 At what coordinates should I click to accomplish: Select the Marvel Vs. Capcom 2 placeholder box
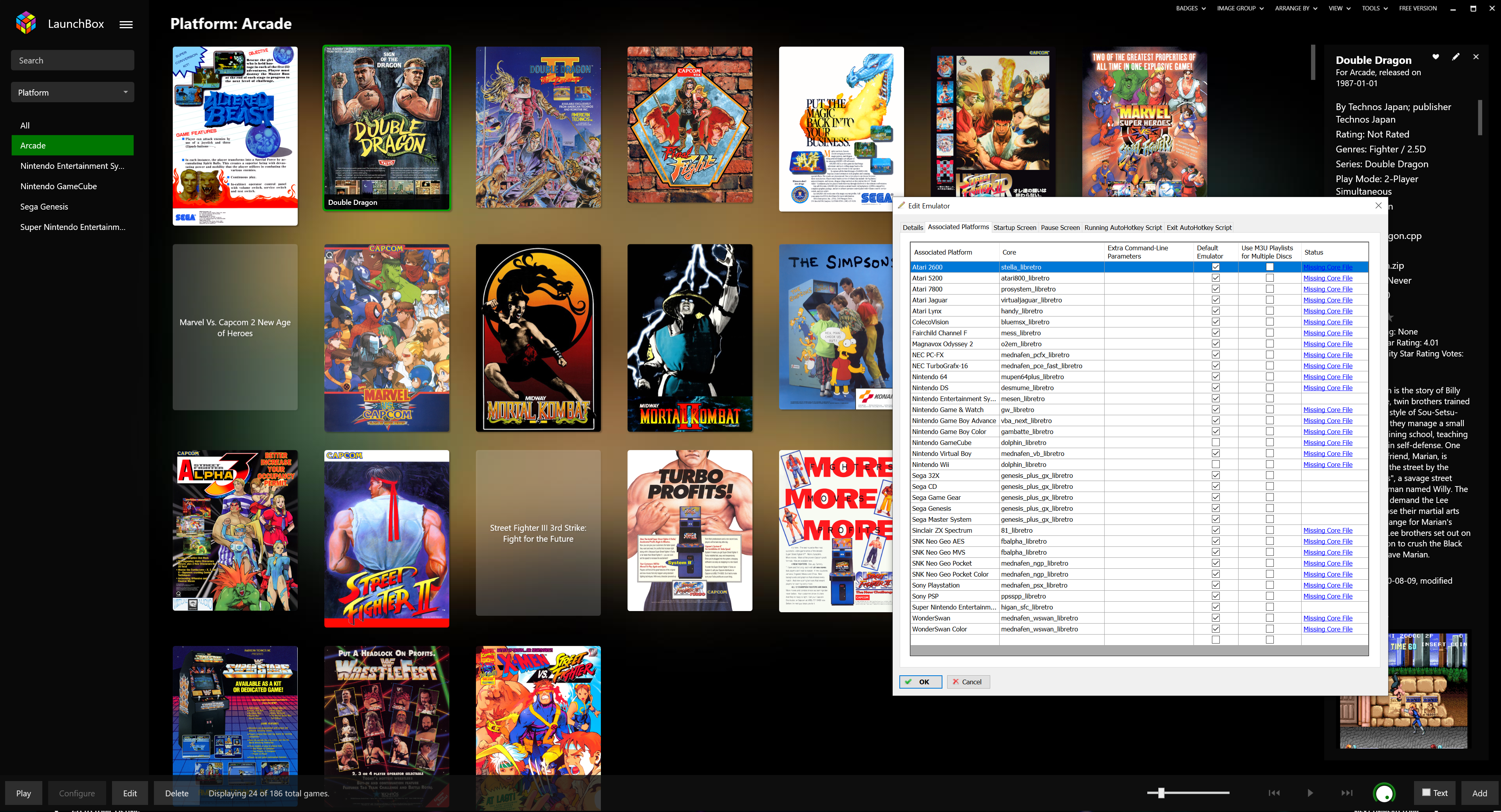coord(235,327)
